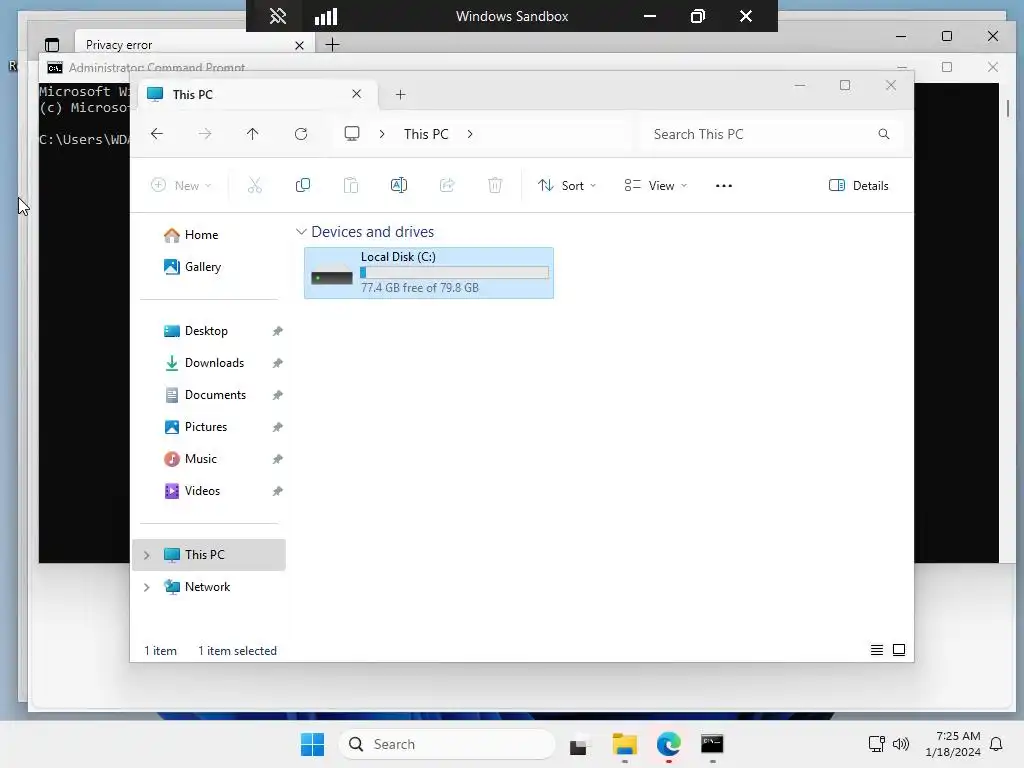Open Task View on the taskbar

(x=579, y=744)
